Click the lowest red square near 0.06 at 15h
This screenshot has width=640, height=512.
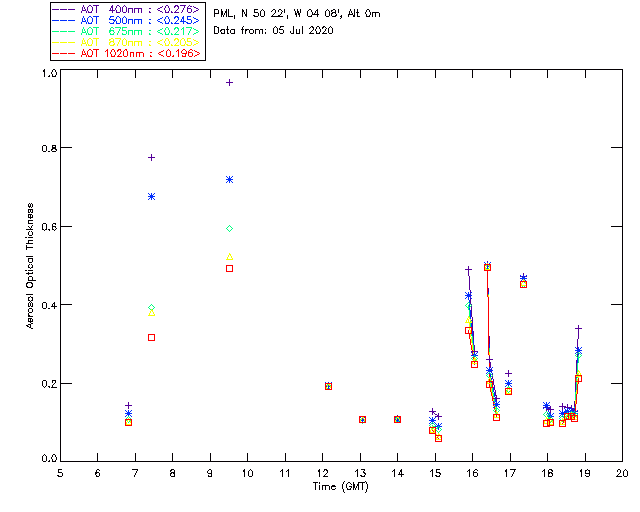point(438,439)
